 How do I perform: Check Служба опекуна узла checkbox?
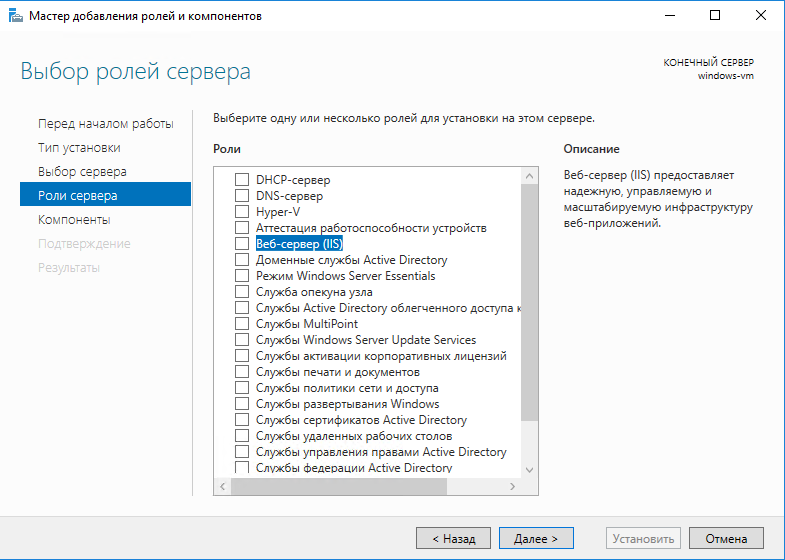coord(242,292)
